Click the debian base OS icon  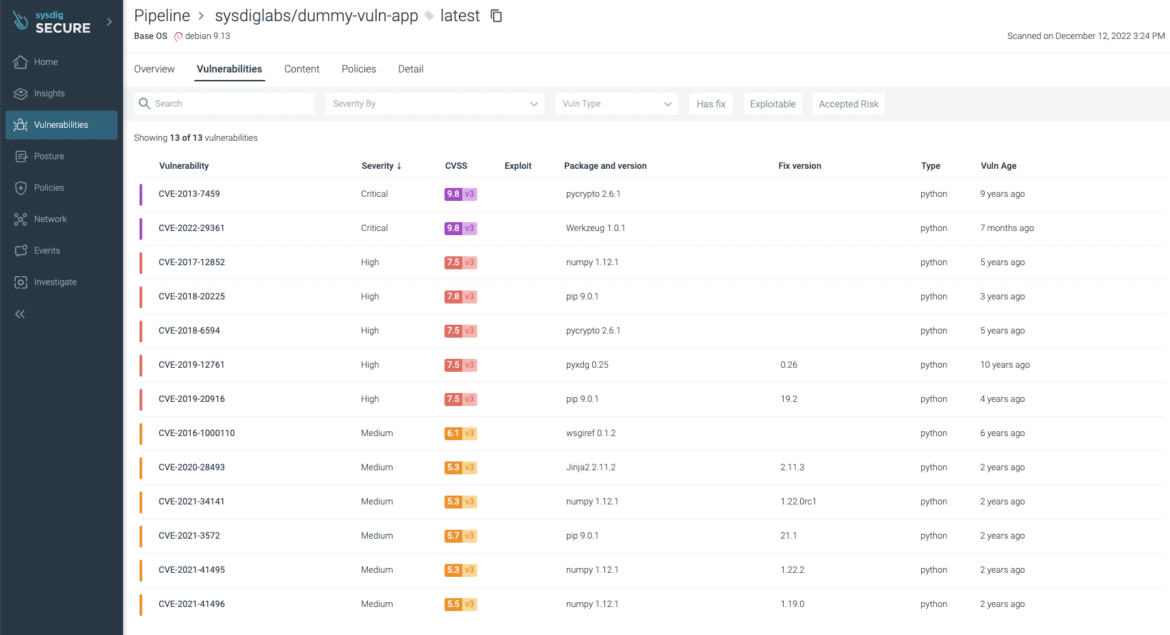point(178,36)
